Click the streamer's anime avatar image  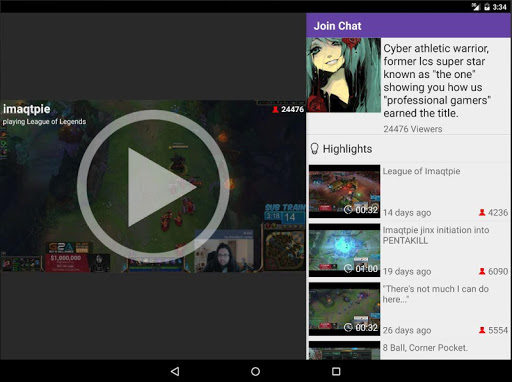pos(343,75)
